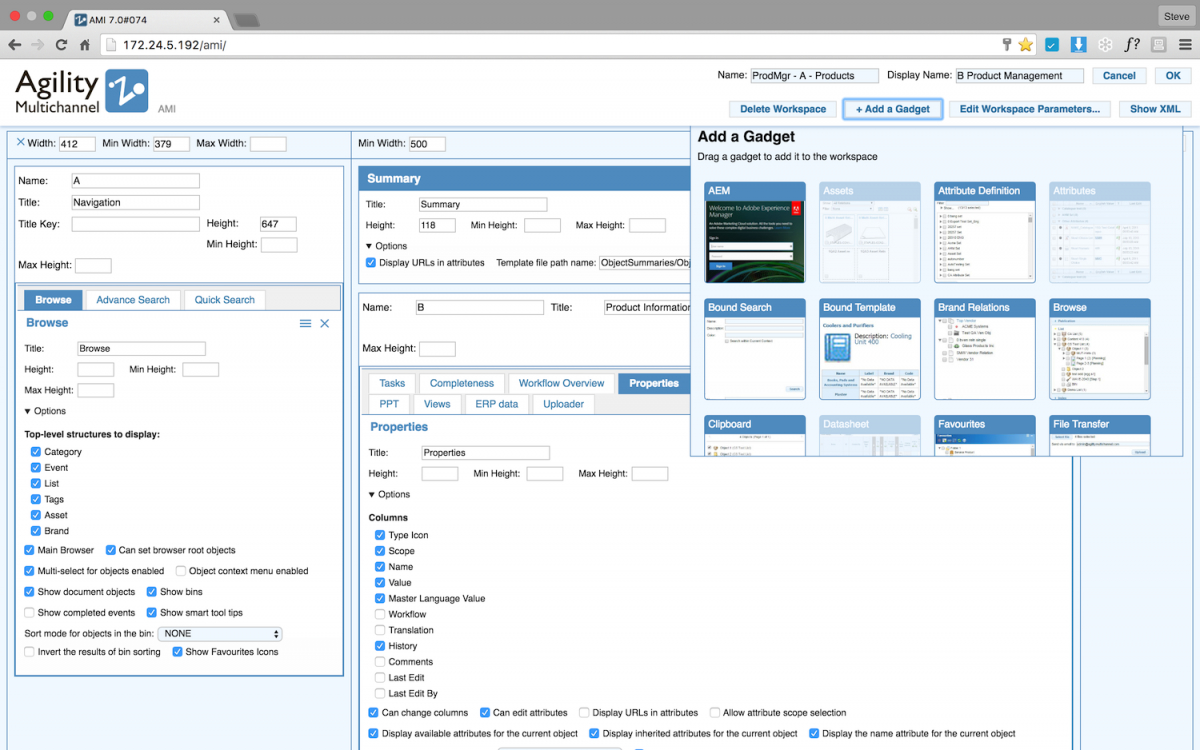The width and height of the screenshot is (1200, 750).
Task: Select the Attribute Definition gadget
Action: (984, 232)
